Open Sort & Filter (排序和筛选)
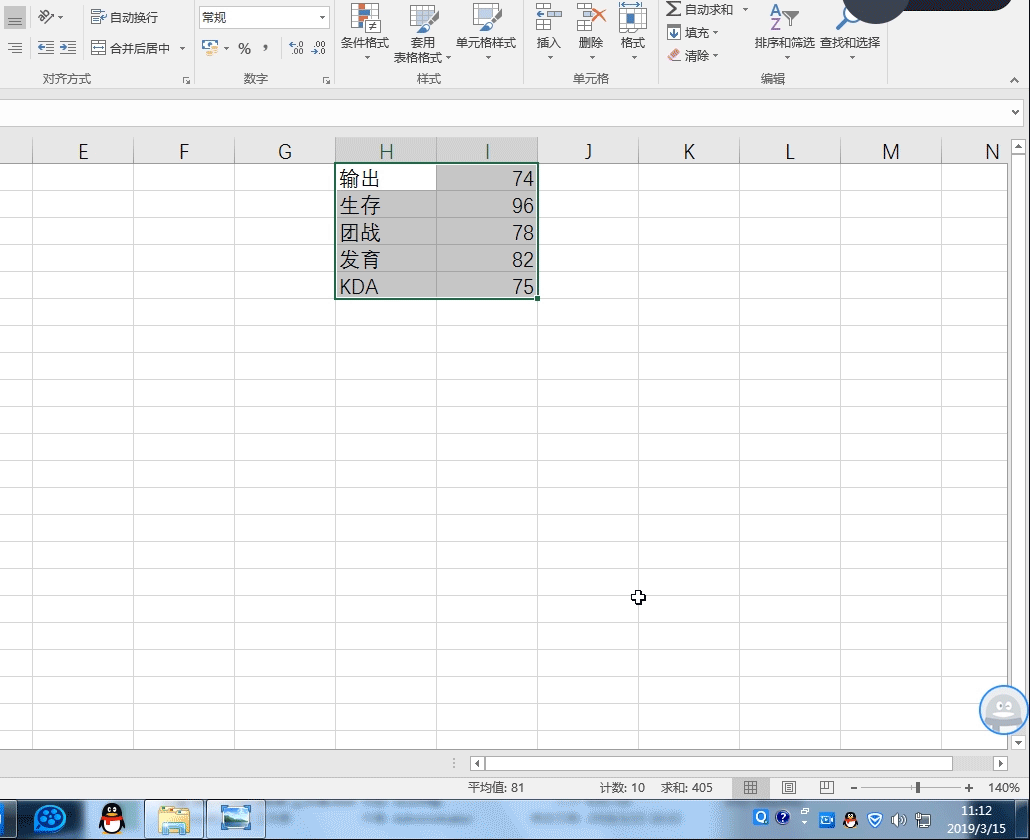 [784, 32]
